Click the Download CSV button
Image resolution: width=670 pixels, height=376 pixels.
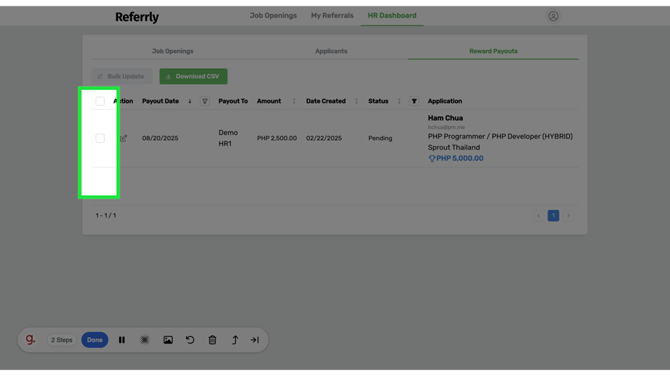point(193,76)
